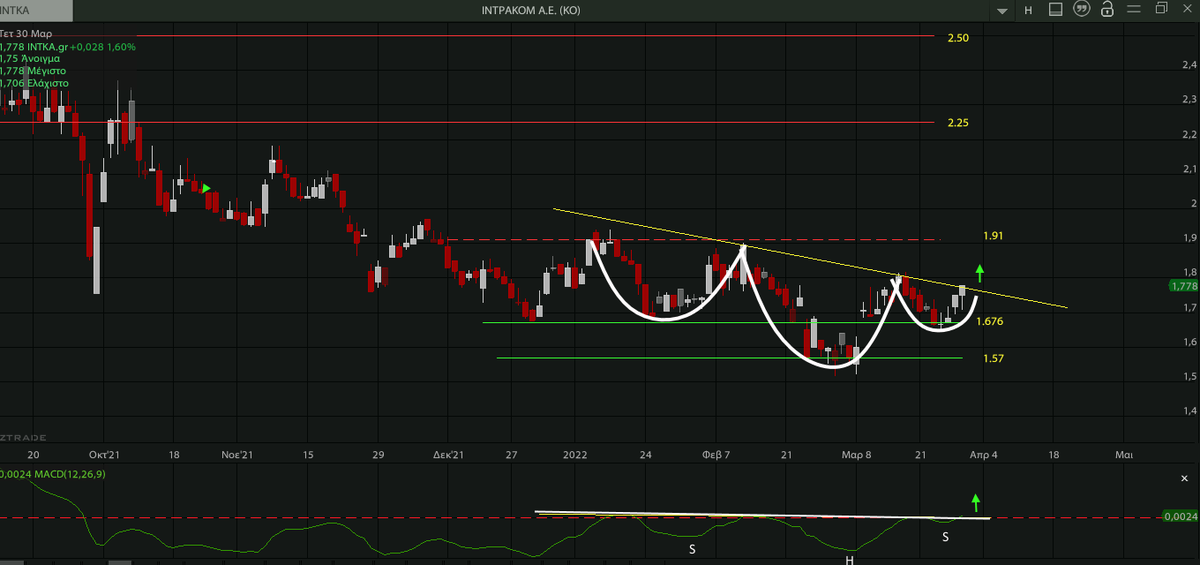Click the small green play marker near Οκτ 18
The height and width of the screenshot is (565, 1200).
206,188
